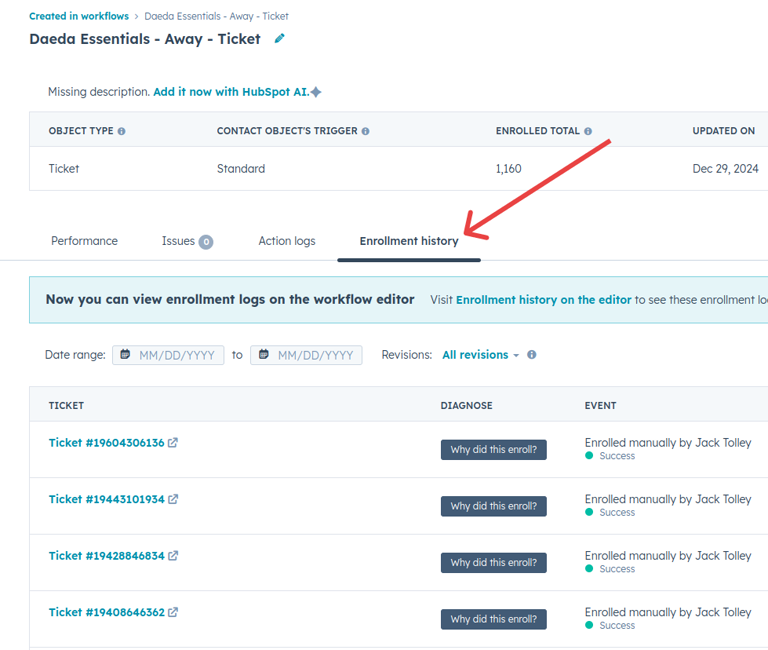The width and height of the screenshot is (768, 650).
Task: Open external link icon for Ticket #19443101934
Action: pos(173,499)
